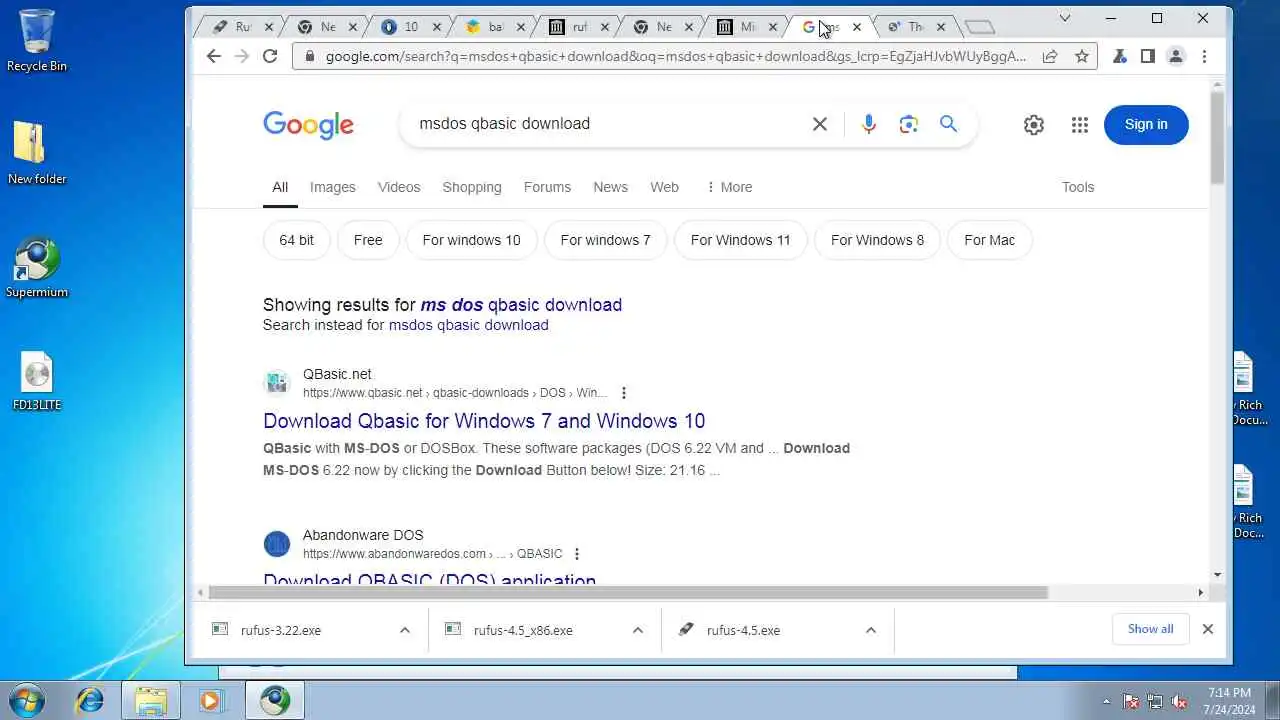Go back to the previous page
Screen dimensions: 1280x720
point(213,57)
